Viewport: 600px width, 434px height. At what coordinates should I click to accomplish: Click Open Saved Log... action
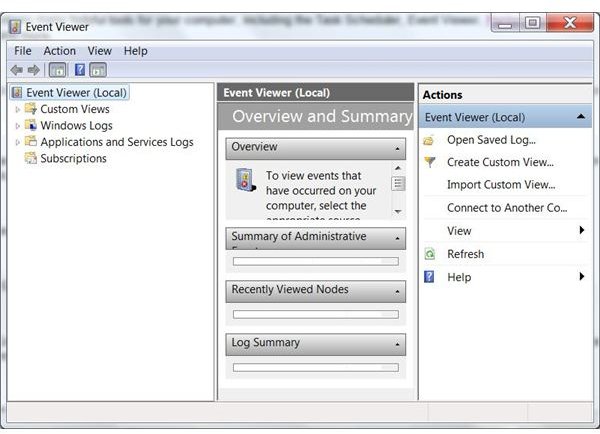491,140
